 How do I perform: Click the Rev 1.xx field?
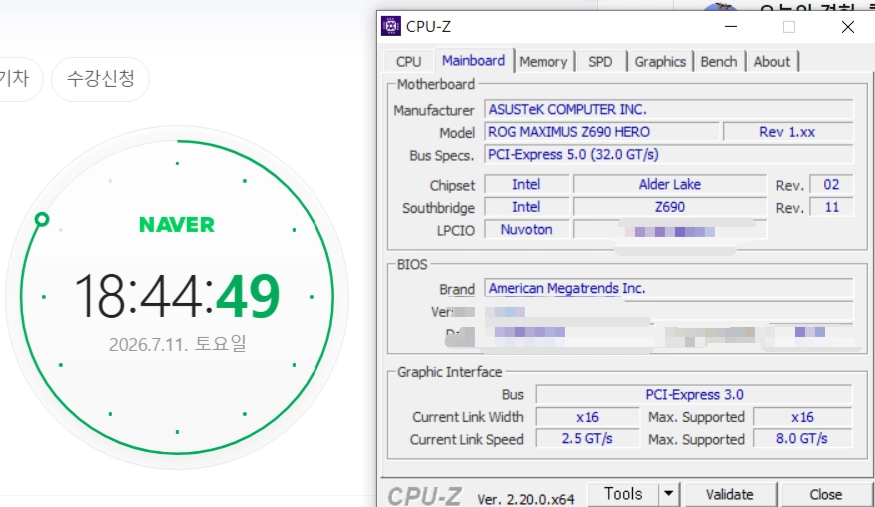coord(787,132)
